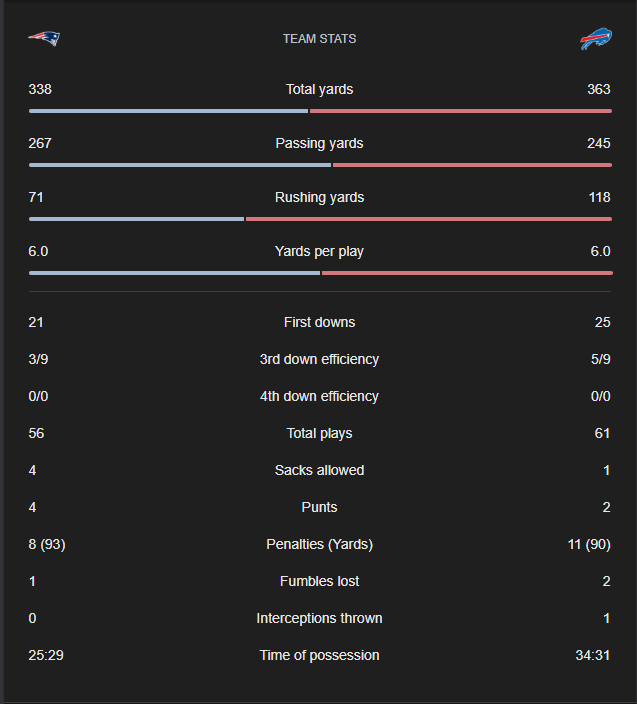Click the Total yards label
The image size is (637, 704).
319,89
